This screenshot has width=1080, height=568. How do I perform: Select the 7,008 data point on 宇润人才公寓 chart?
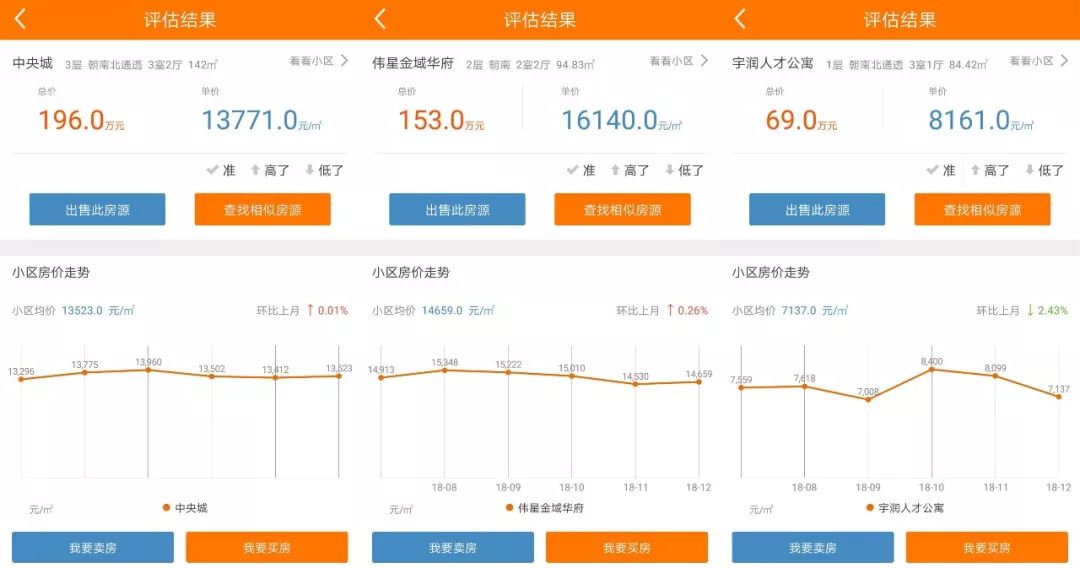[868, 399]
